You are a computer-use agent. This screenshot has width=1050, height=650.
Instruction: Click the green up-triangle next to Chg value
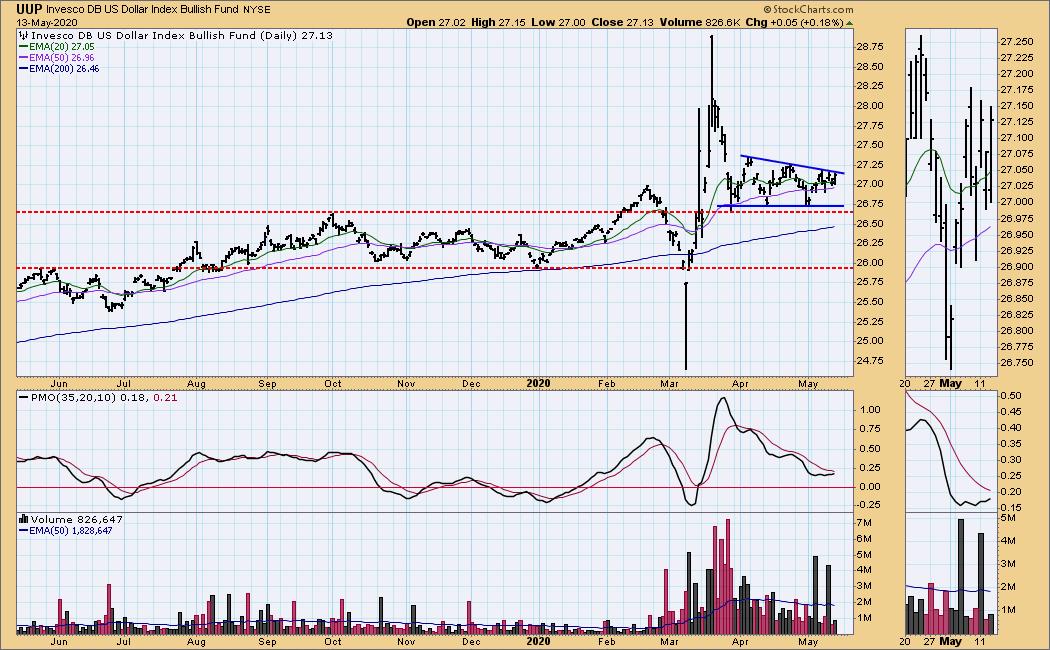(x=849, y=23)
